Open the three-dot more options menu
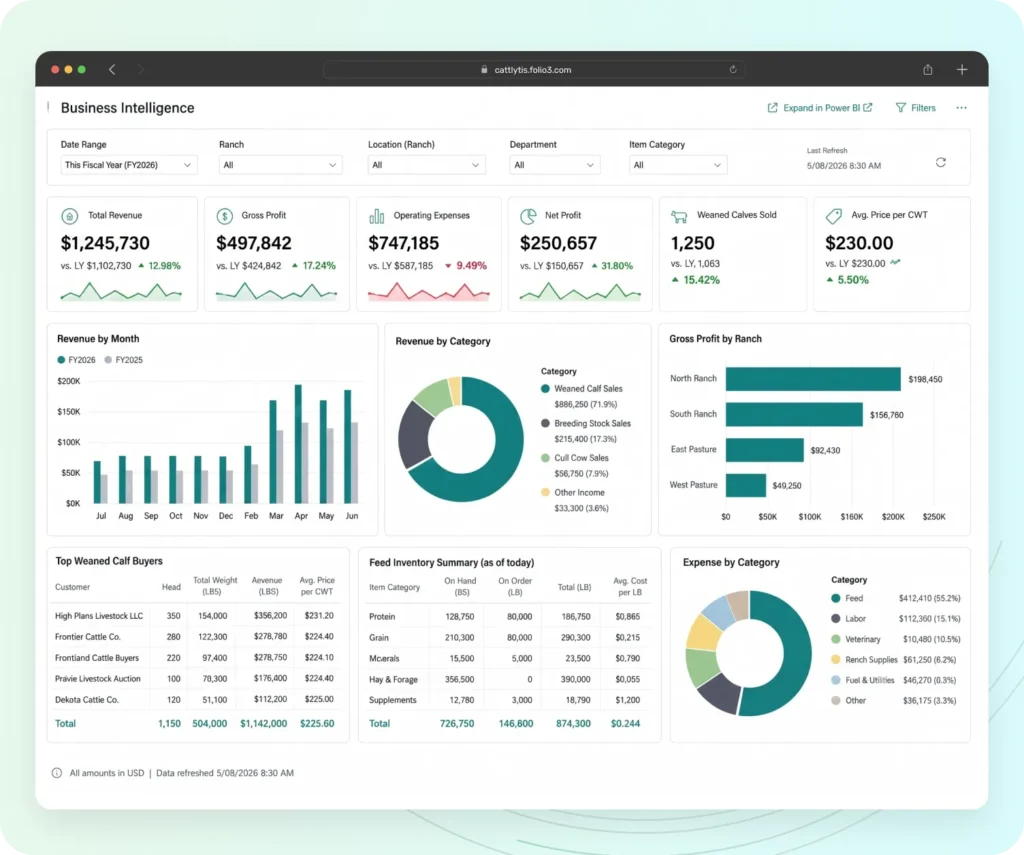 point(961,108)
